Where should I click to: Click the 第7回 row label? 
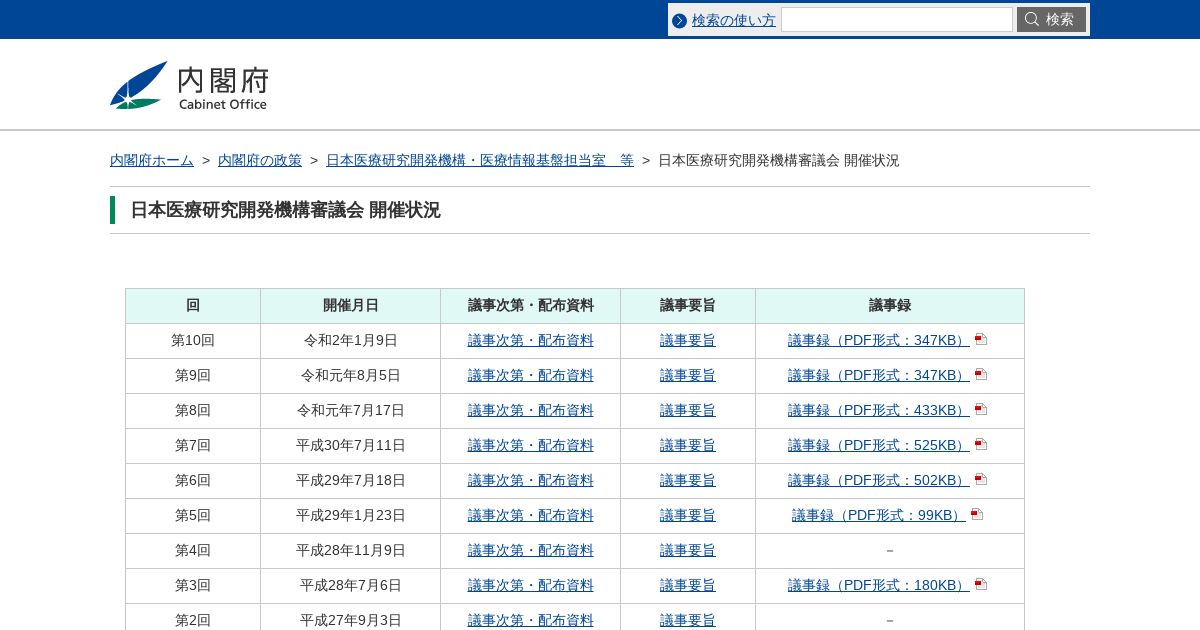(193, 445)
